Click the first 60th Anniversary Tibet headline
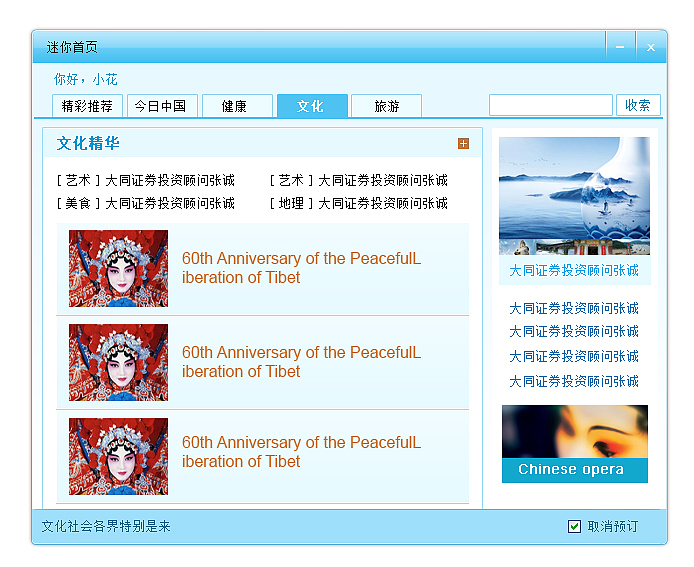 301,268
